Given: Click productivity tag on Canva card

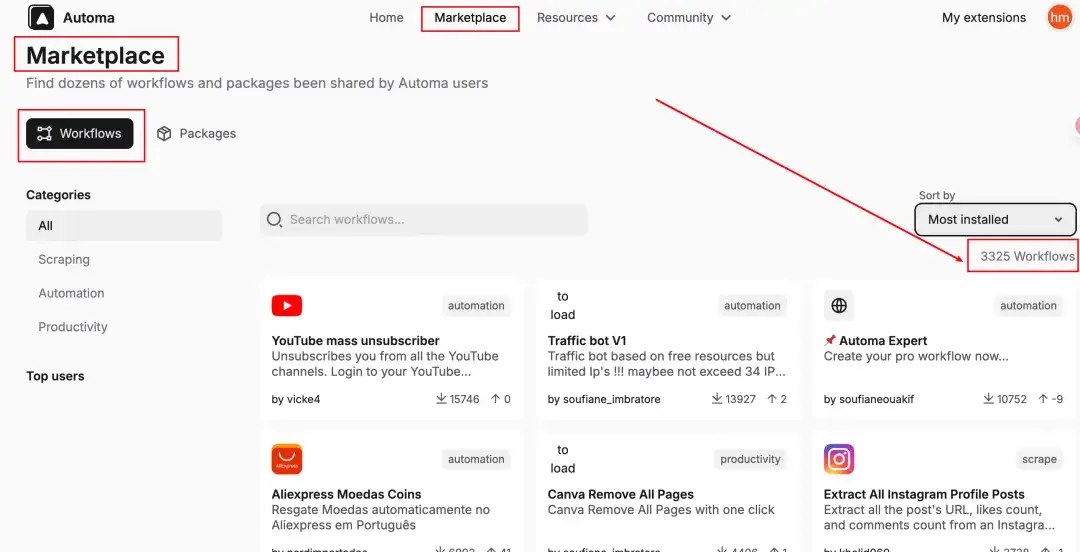Looking at the screenshot, I should [x=750, y=459].
